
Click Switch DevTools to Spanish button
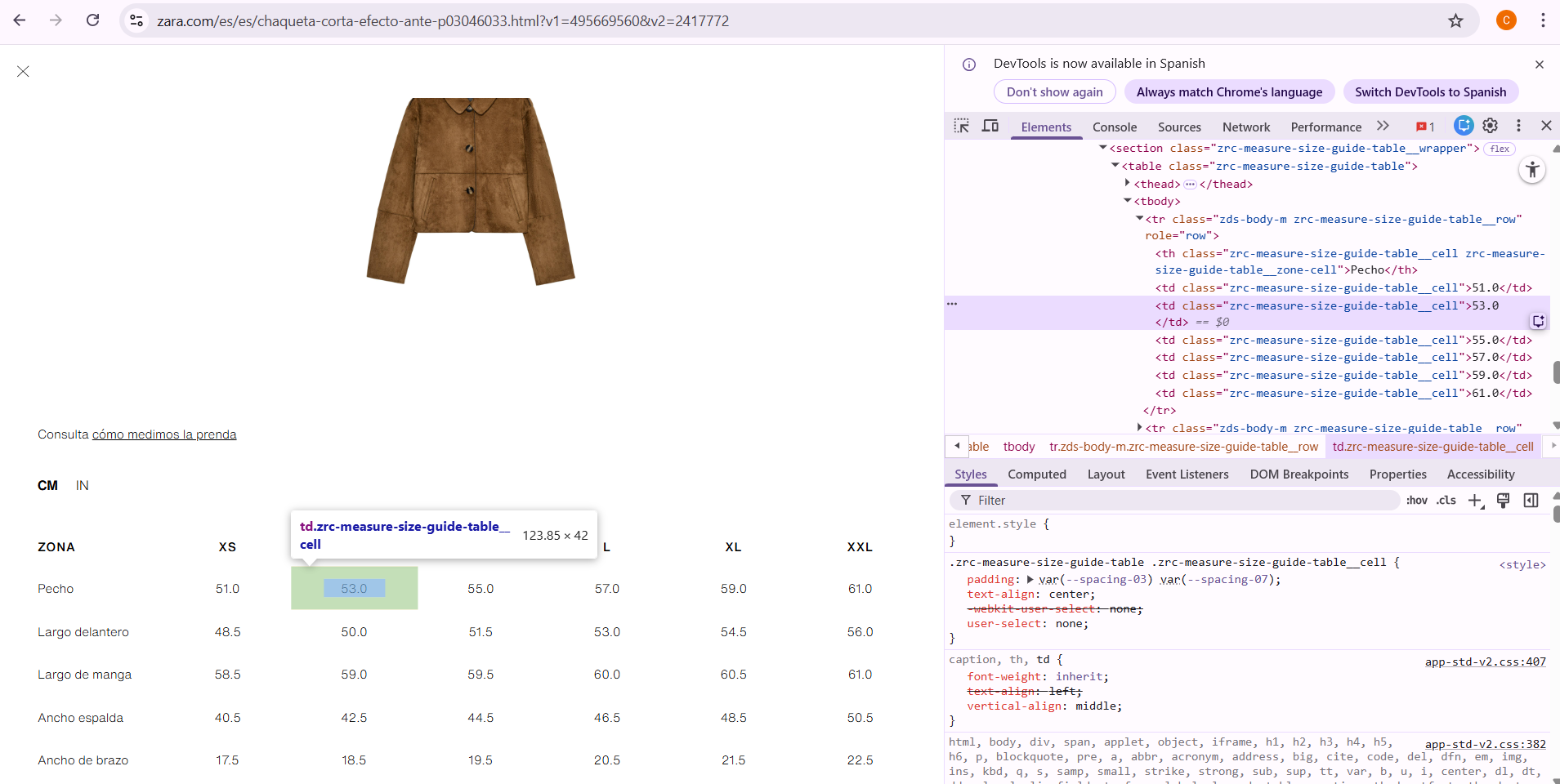click(1430, 92)
